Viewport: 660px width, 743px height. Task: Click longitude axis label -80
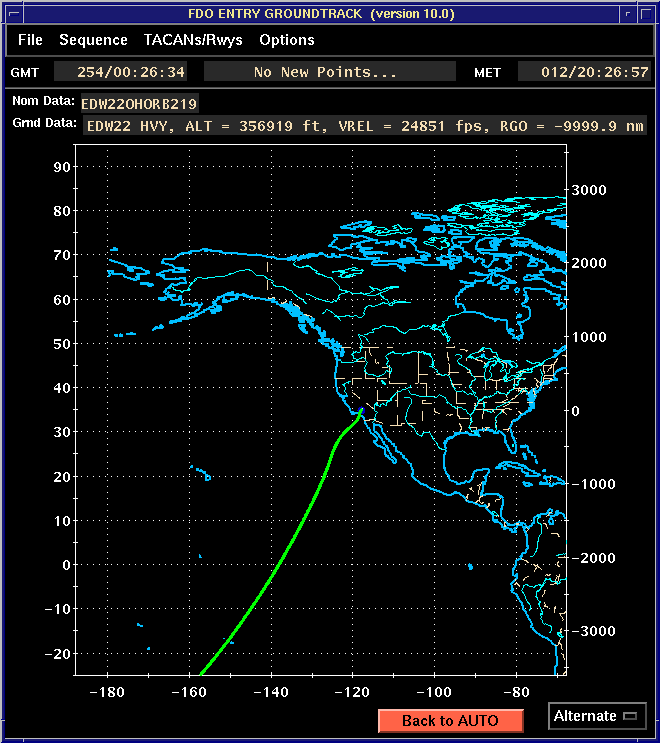point(516,692)
